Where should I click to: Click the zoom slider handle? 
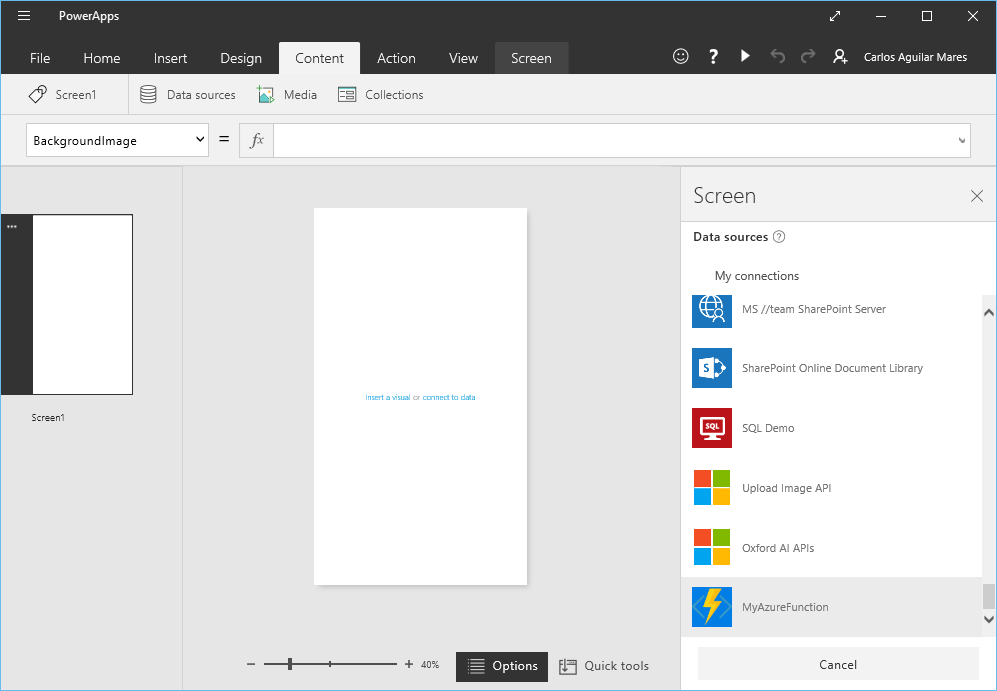pyautogui.click(x=290, y=664)
